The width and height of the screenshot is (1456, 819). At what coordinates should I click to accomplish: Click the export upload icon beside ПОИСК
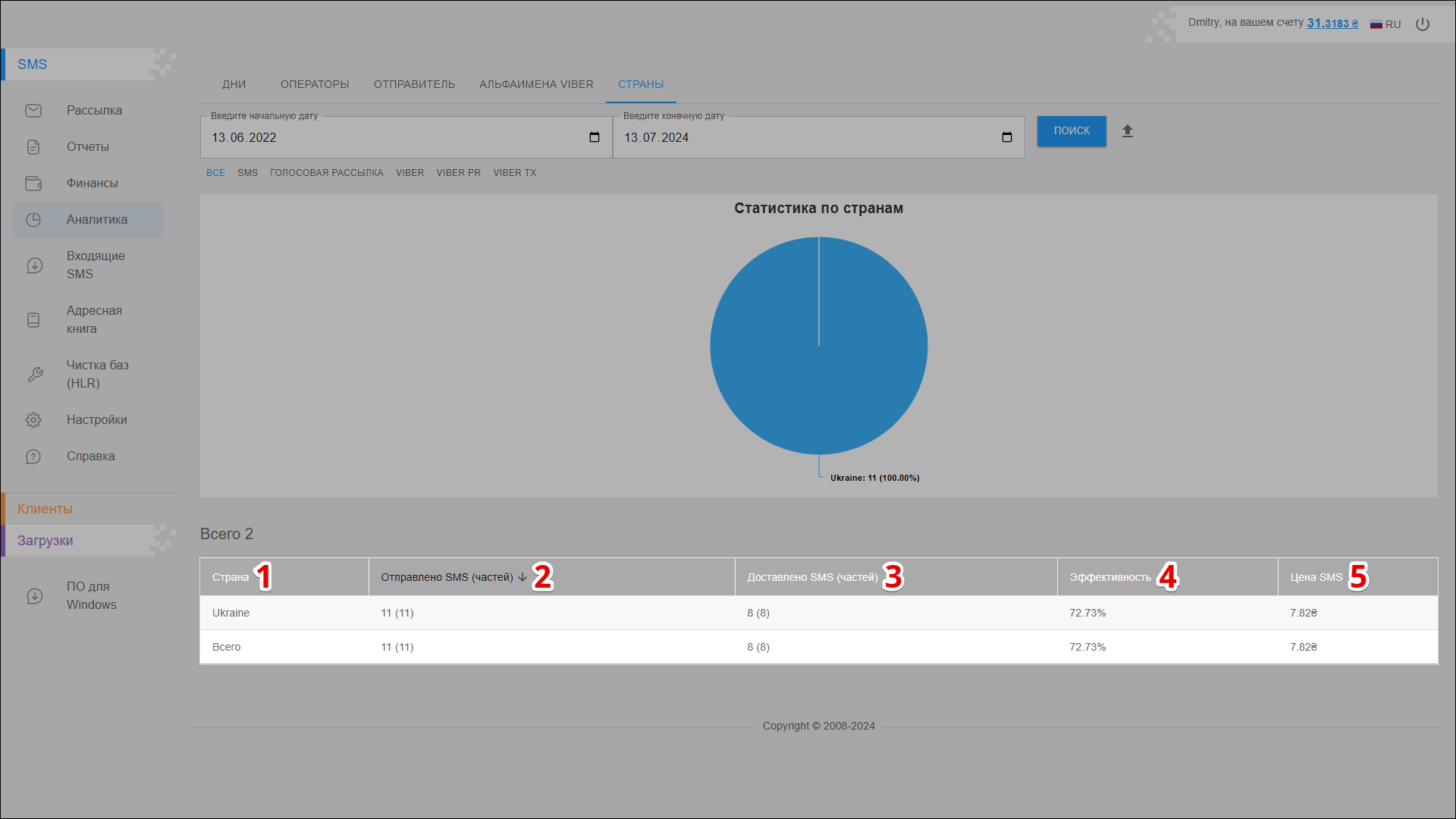coord(1128,131)
